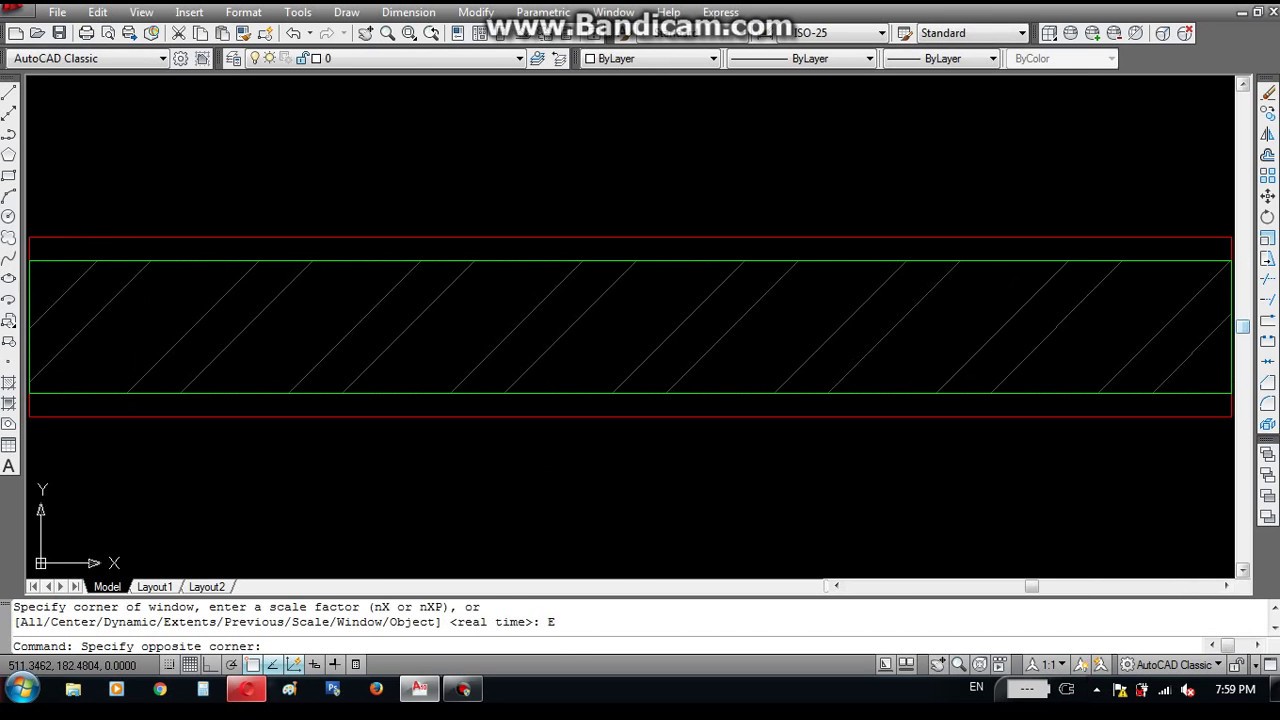Open the Windows Start button
1280x720 pixels.
click(x=22, y=689)
